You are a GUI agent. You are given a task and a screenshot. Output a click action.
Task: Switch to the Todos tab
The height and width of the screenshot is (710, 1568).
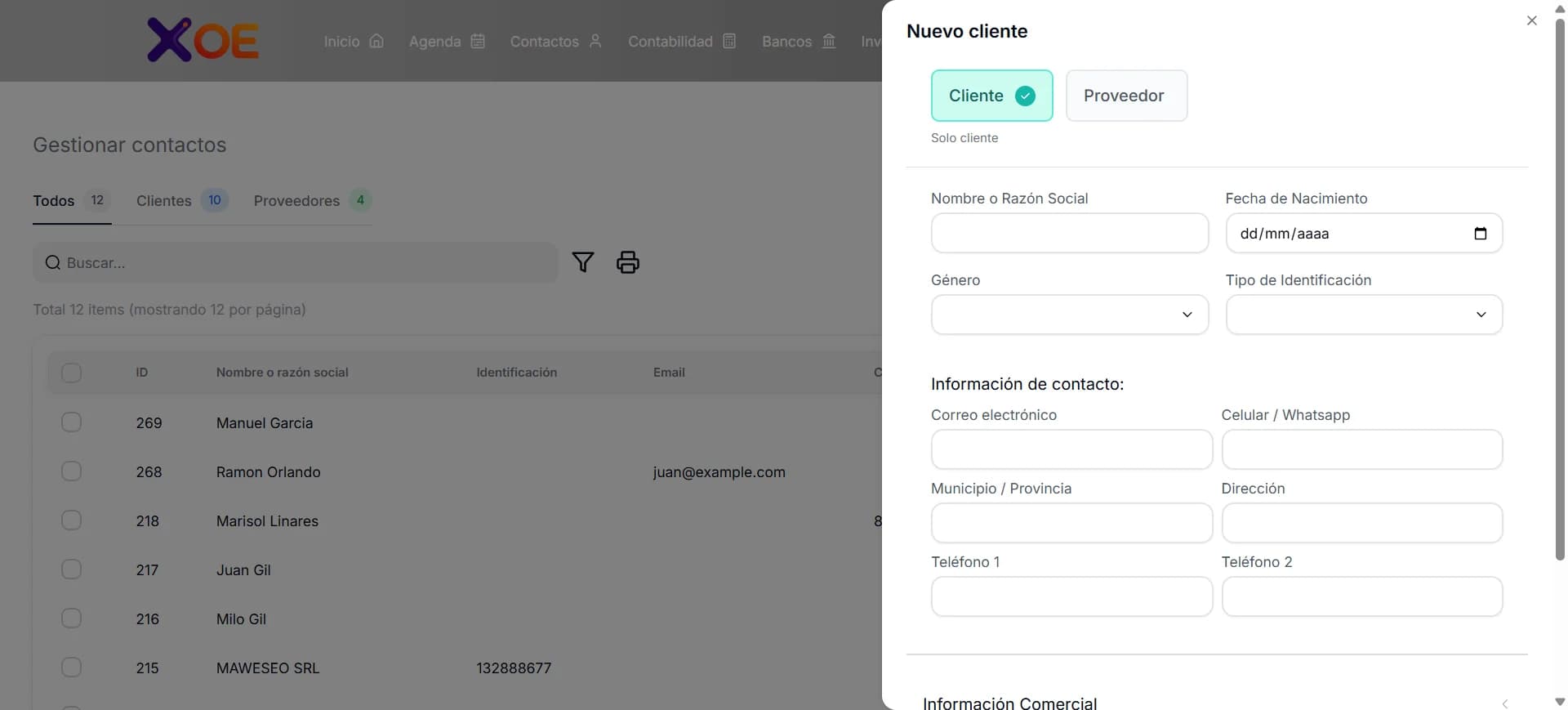(72, 200)
